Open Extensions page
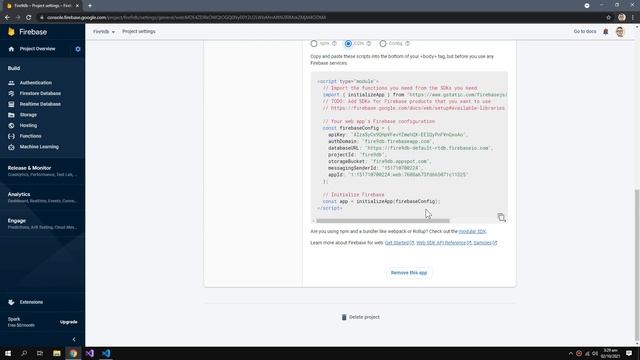 tap(31, 302)
